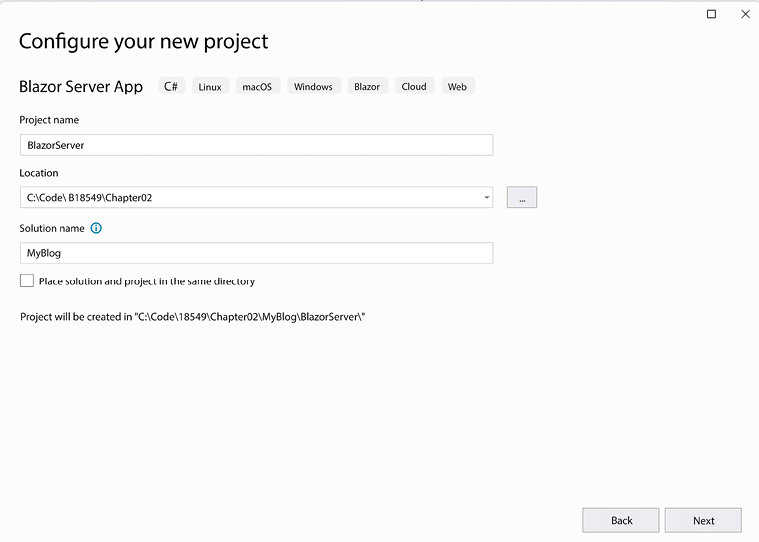Select the Linux tag

210,87
